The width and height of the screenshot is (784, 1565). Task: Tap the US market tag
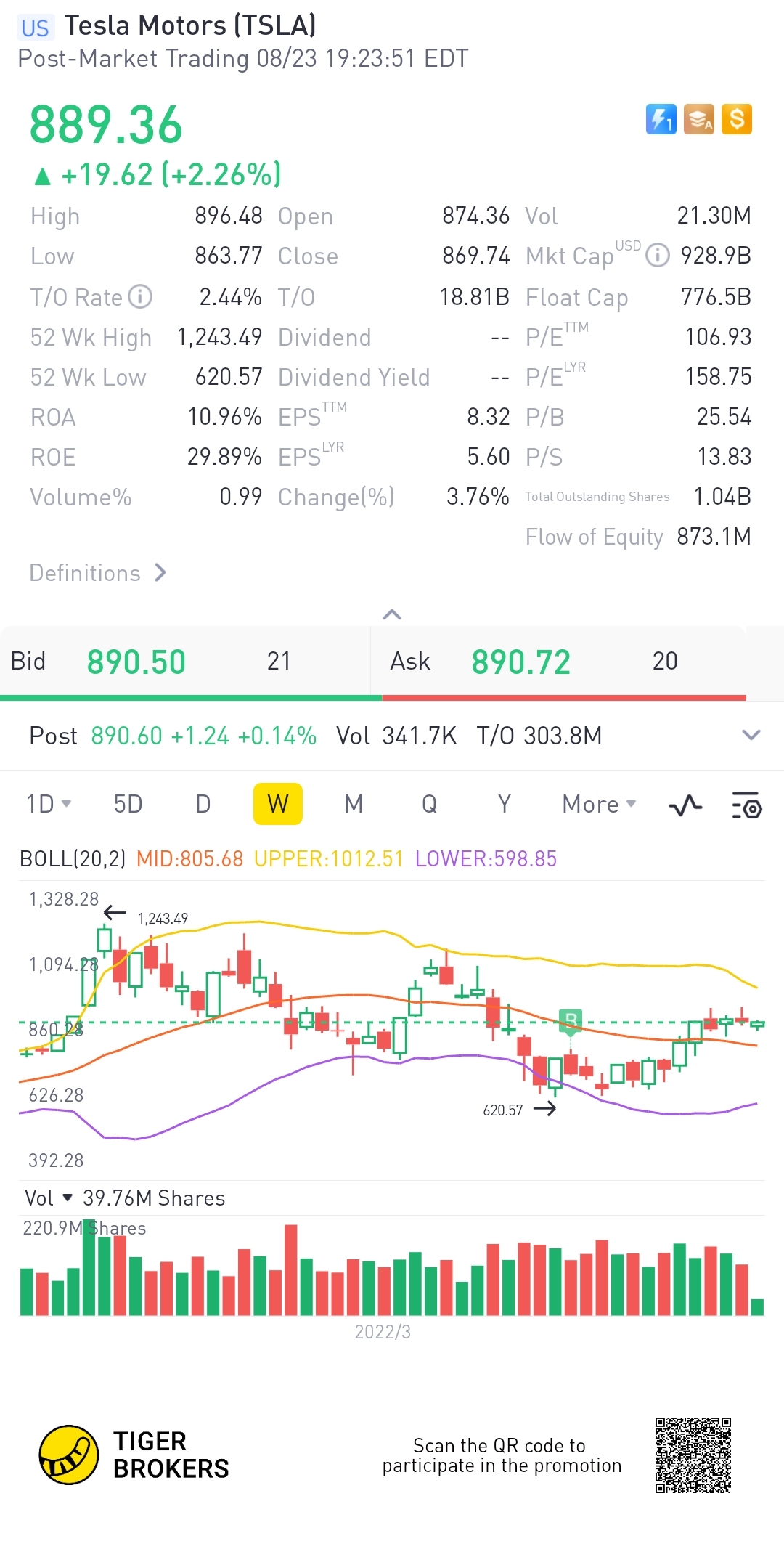35,28
